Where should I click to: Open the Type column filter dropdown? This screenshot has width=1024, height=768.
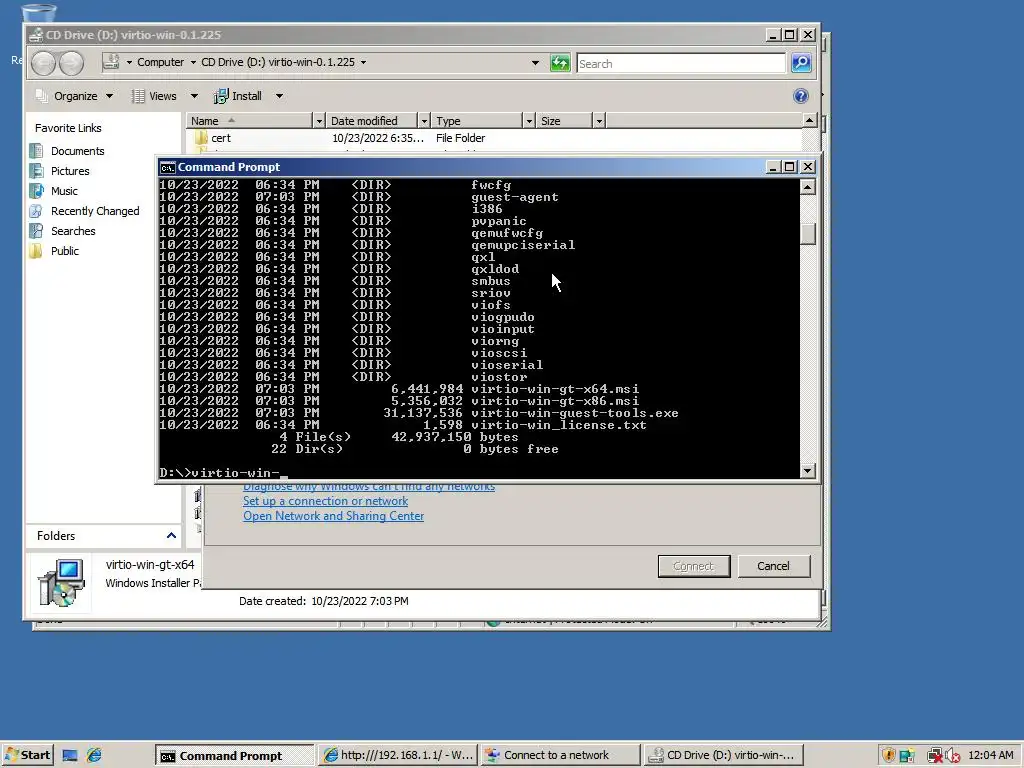529,121
